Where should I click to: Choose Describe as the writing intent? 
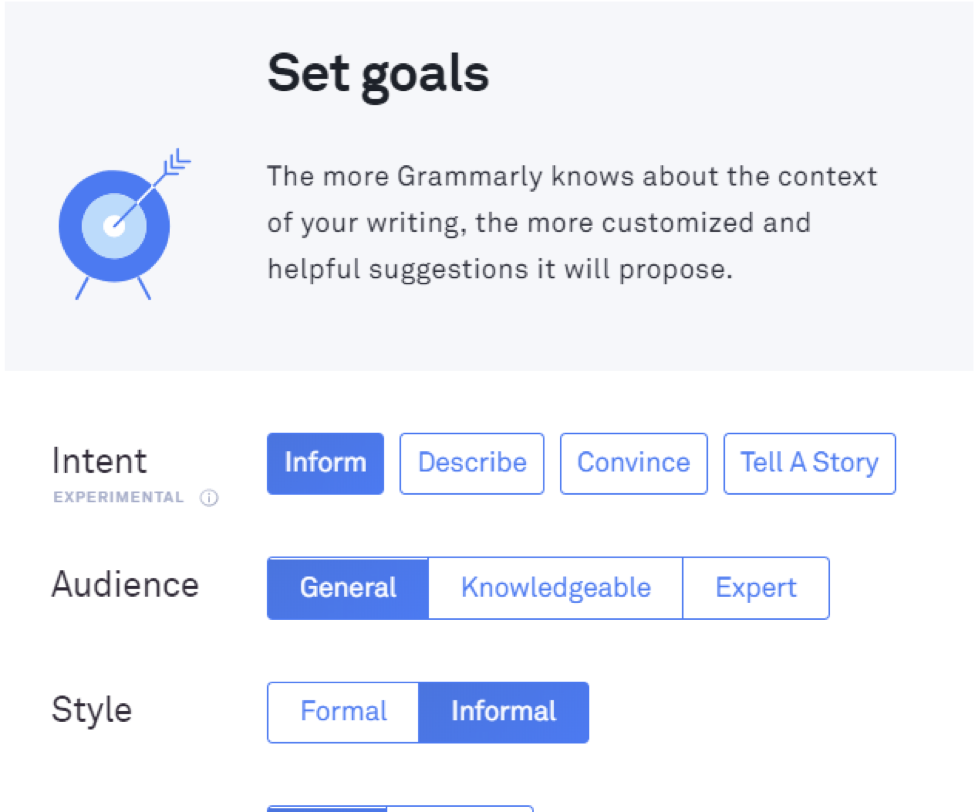click(x=472, y=463)
